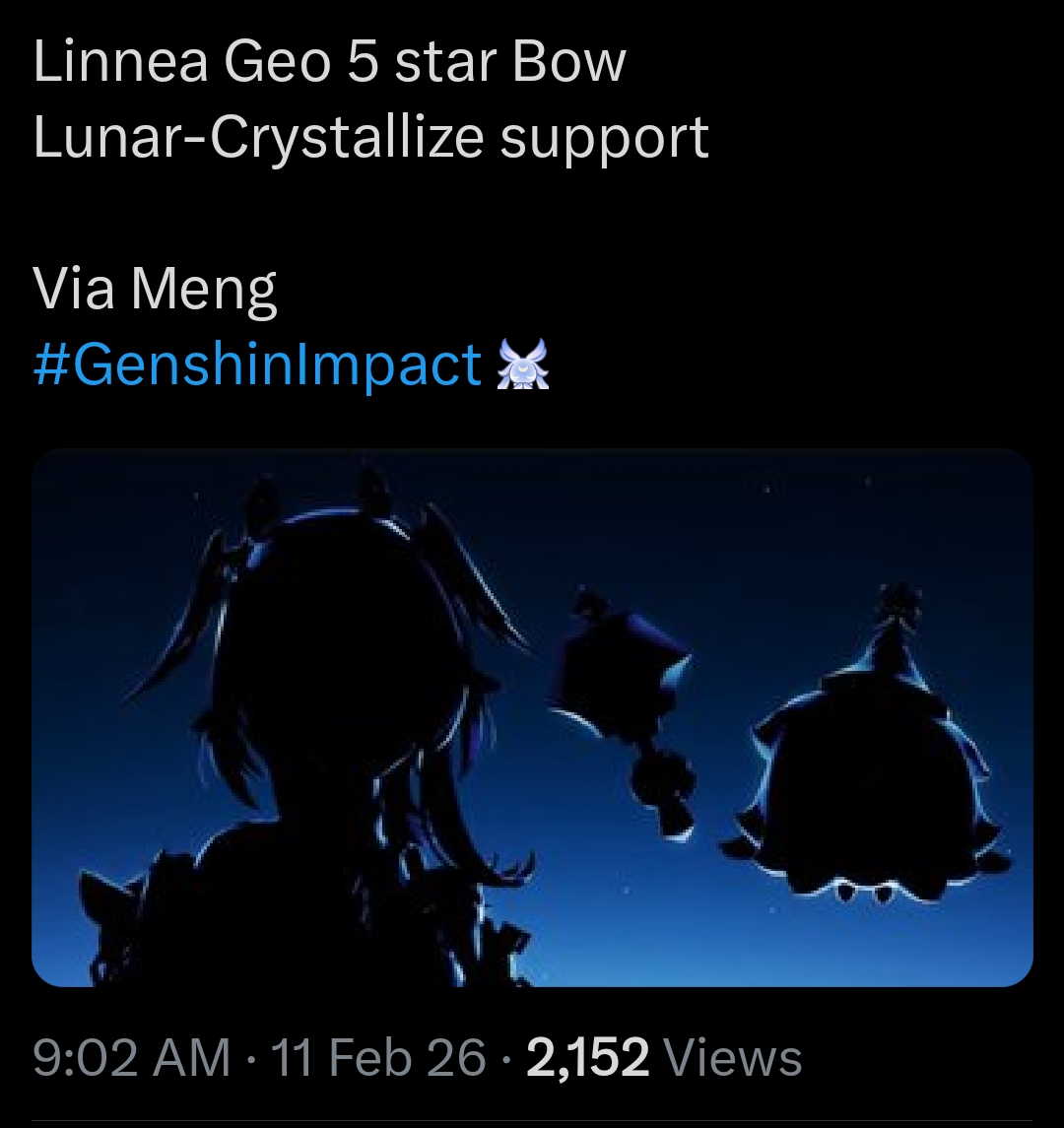Click the "5 star" text

pyautogui.click(x=421, y=62)
